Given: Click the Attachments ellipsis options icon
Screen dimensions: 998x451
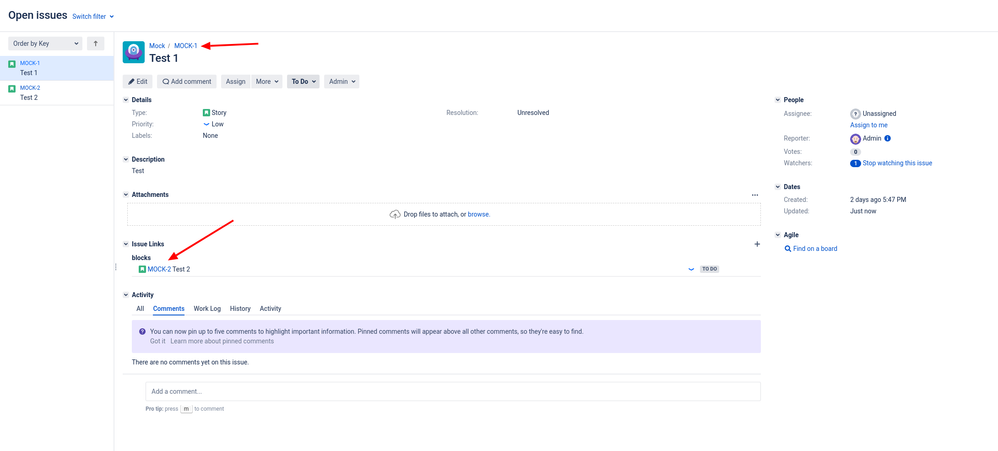Looking at the screenshot, I should pos(755,195).
